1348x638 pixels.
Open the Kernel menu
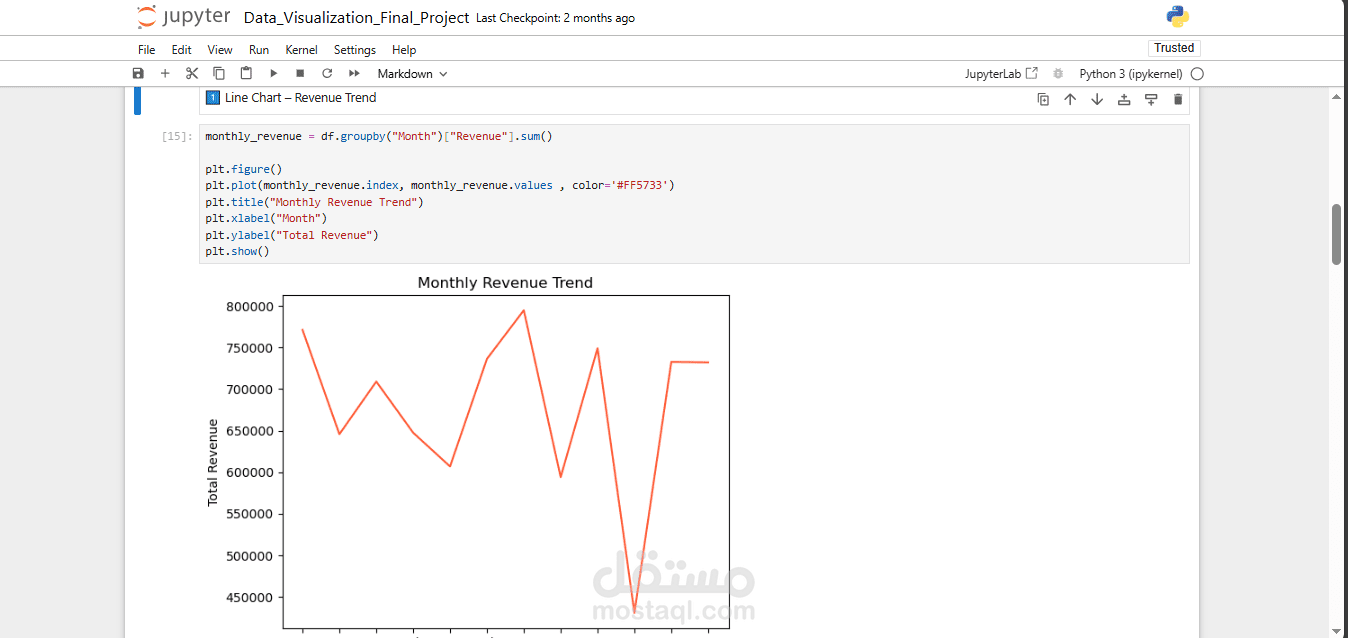tap(301, 49)
